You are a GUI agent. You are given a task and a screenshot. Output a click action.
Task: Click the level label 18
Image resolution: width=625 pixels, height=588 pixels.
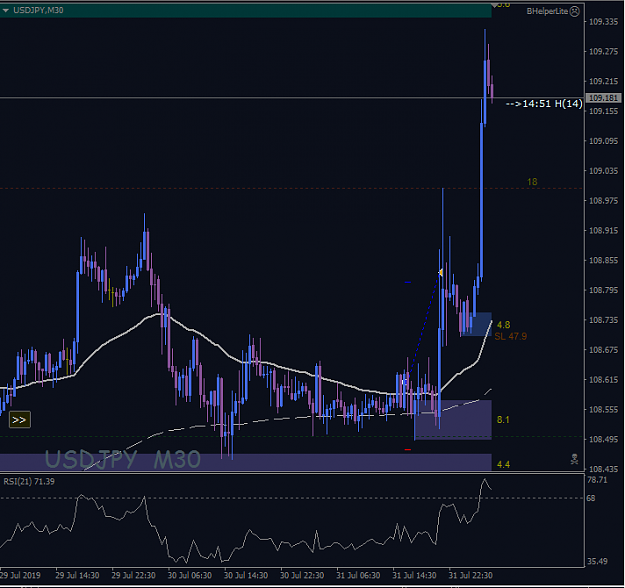point(532,182)
